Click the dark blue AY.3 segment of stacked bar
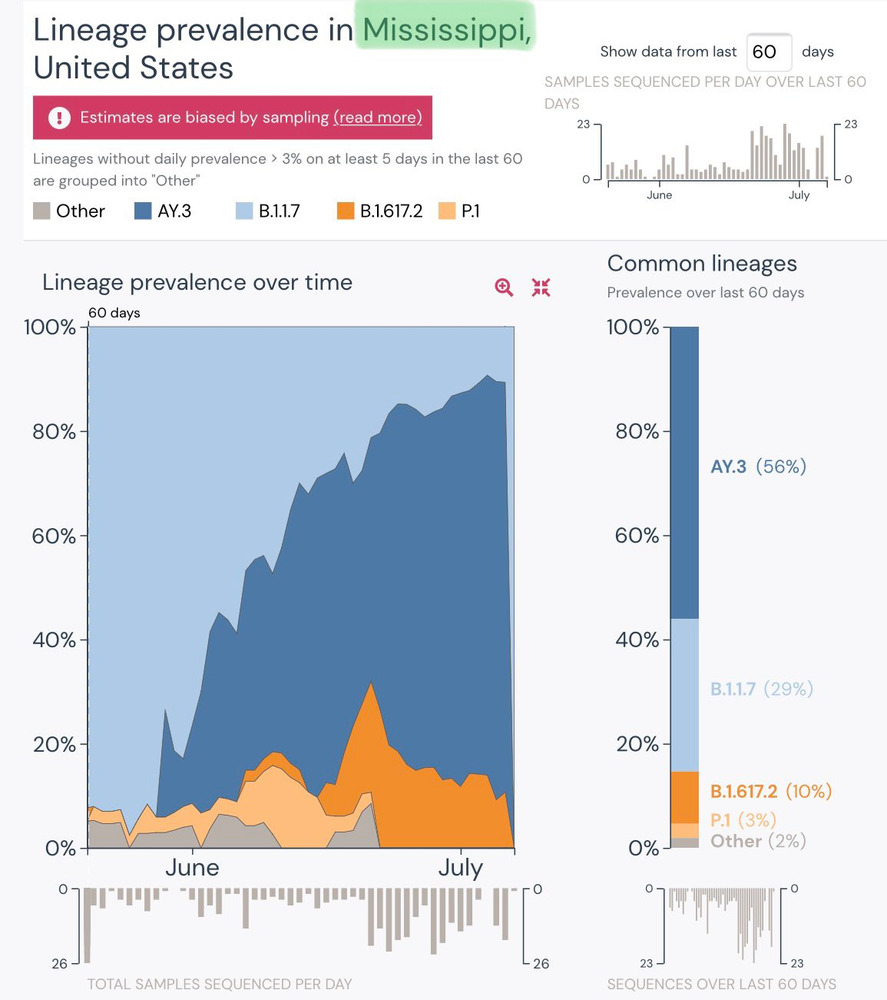The image size is (887, 1000). 684,470
